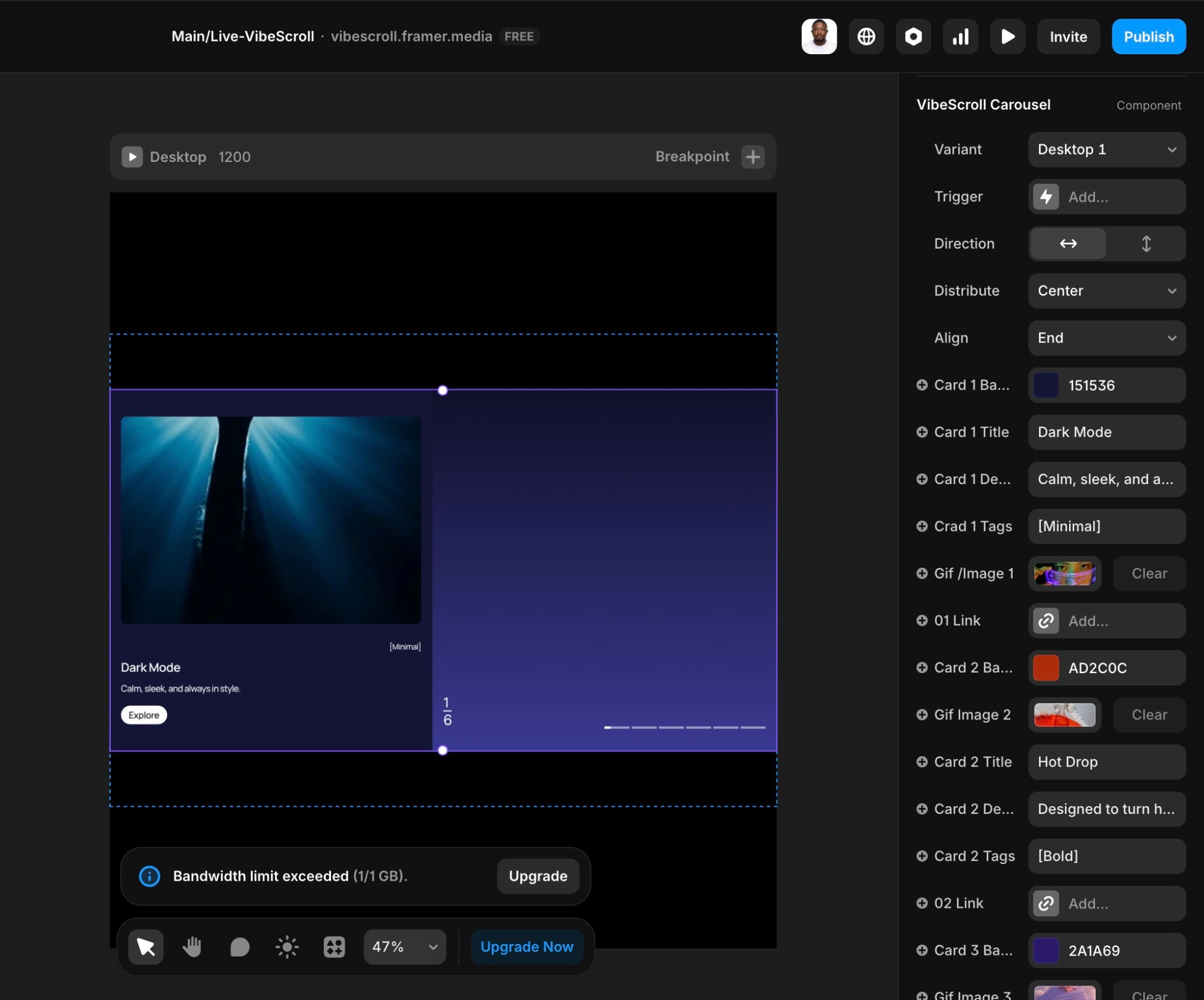Open the Variant Desktop 1 dropdown
Viewport: 1204px width, 1000px height.
click(x=1107, y=149)
